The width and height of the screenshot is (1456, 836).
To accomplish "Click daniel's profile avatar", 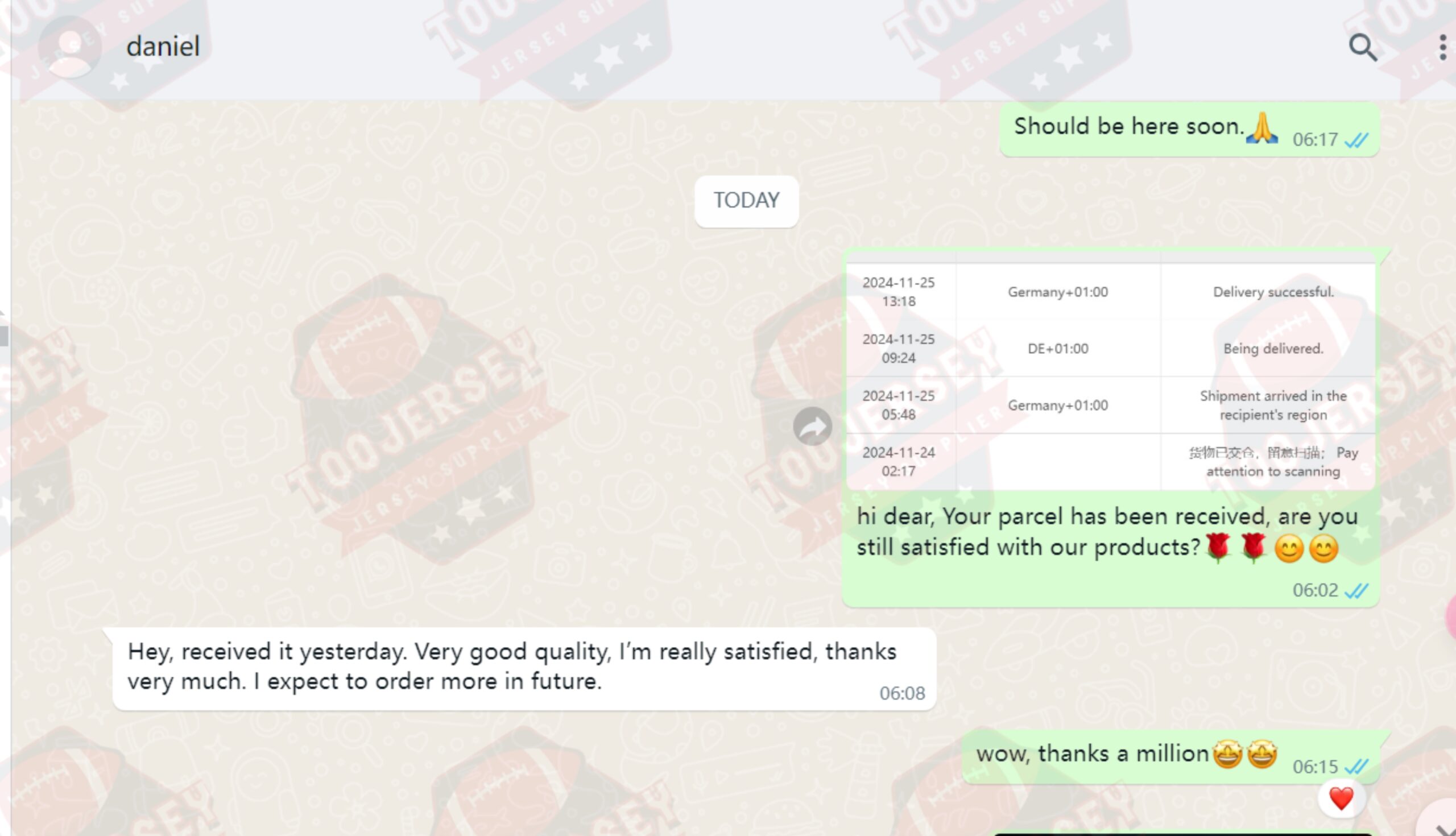I will tap(70, 47).
